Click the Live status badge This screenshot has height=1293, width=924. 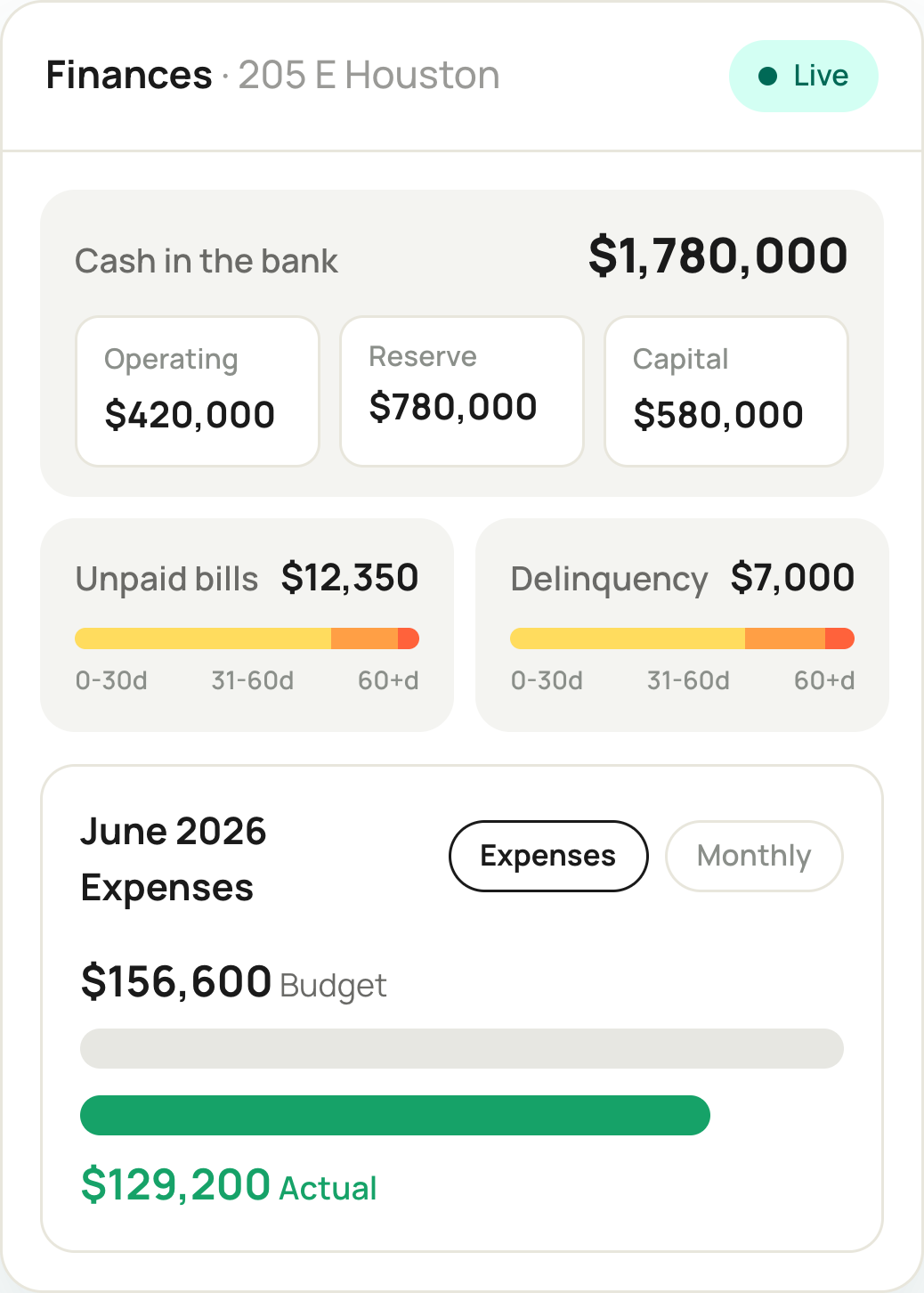click(x=804, y=76)
